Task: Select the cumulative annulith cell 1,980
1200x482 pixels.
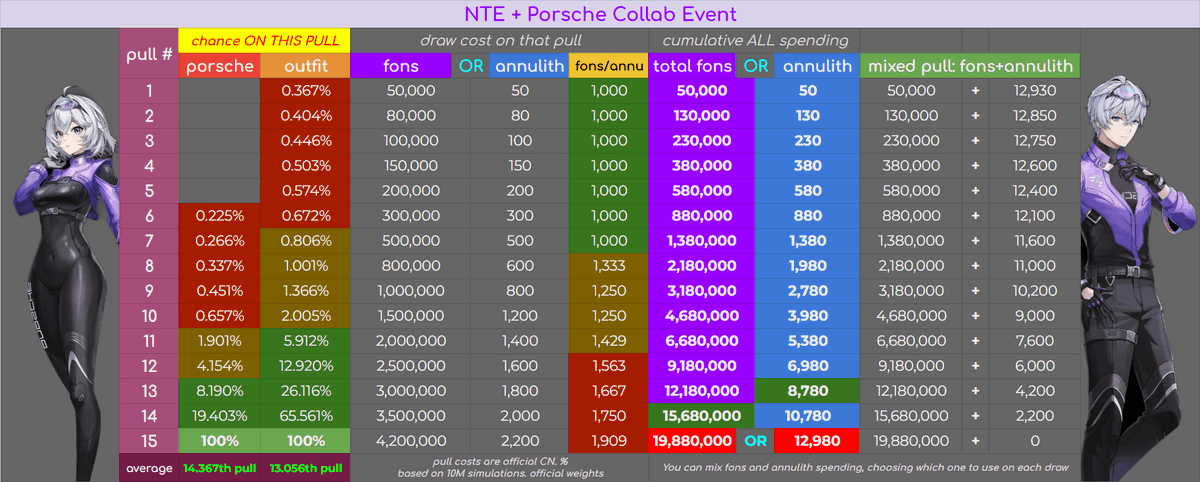Action: 808,266
